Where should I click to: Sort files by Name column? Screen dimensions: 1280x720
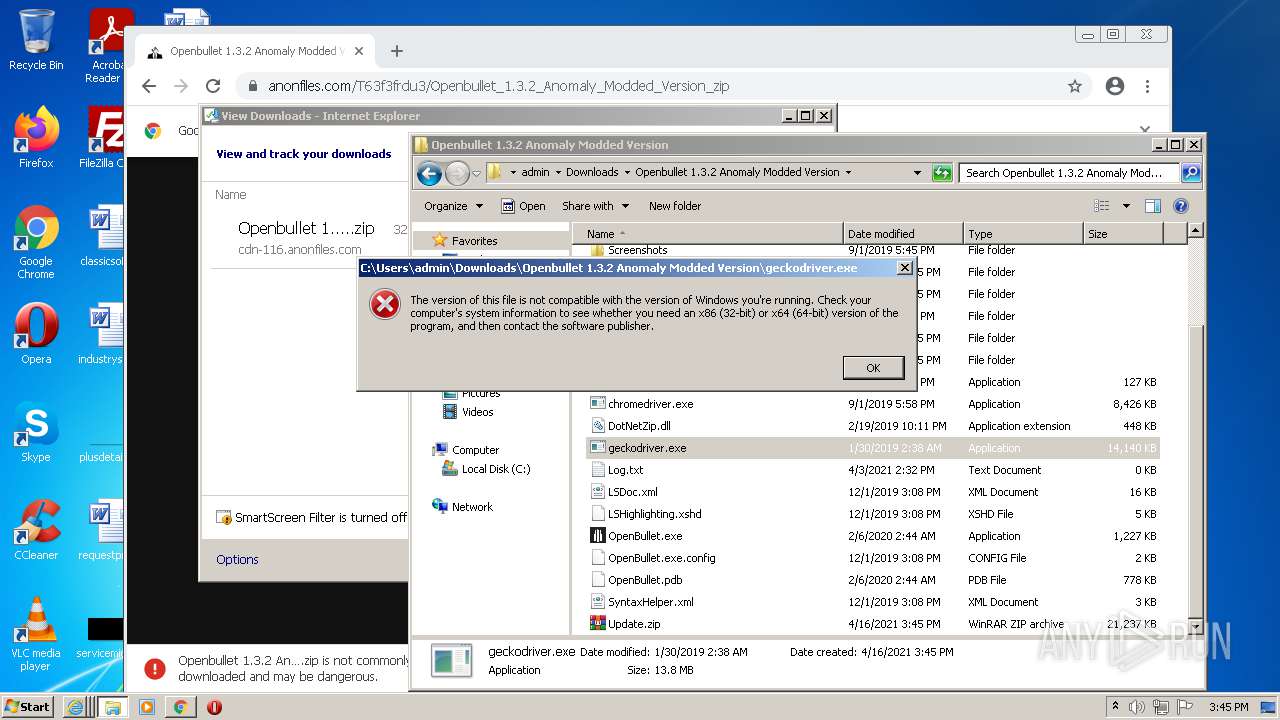point(707,234)
